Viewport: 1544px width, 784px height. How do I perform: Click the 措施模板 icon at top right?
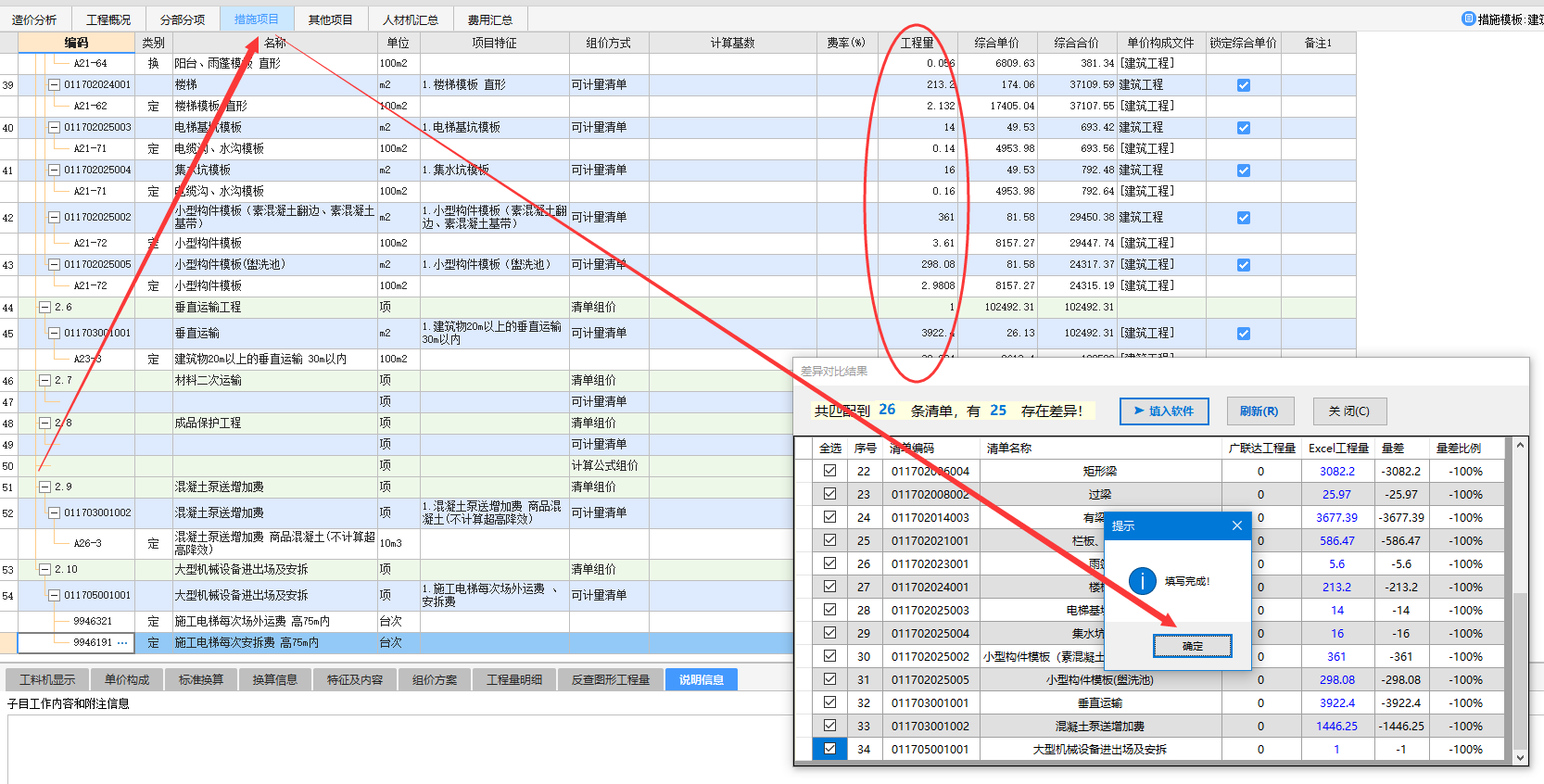tap(1468, 19)
